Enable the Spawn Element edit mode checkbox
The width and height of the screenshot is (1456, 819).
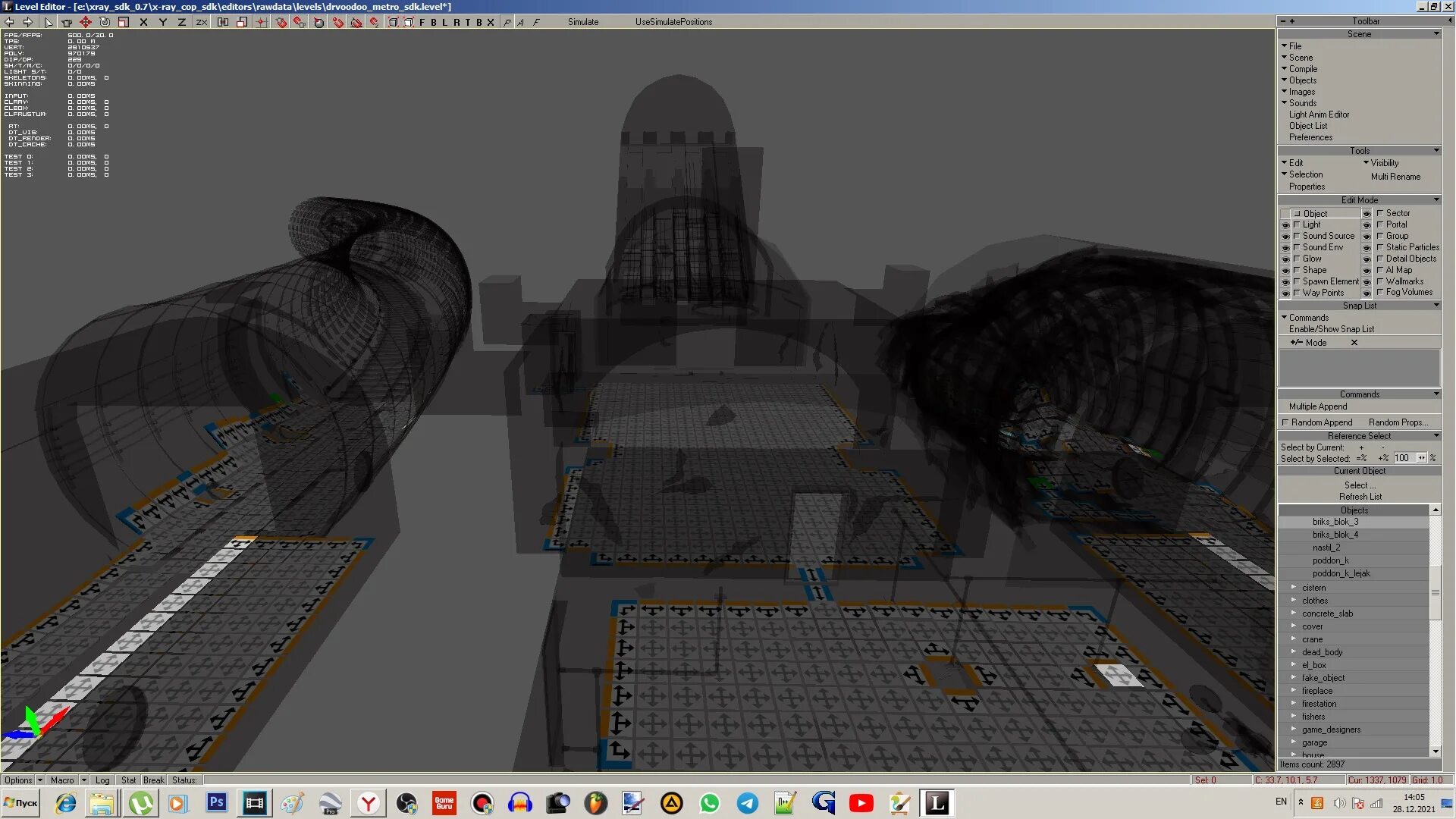pos(1297,281)
